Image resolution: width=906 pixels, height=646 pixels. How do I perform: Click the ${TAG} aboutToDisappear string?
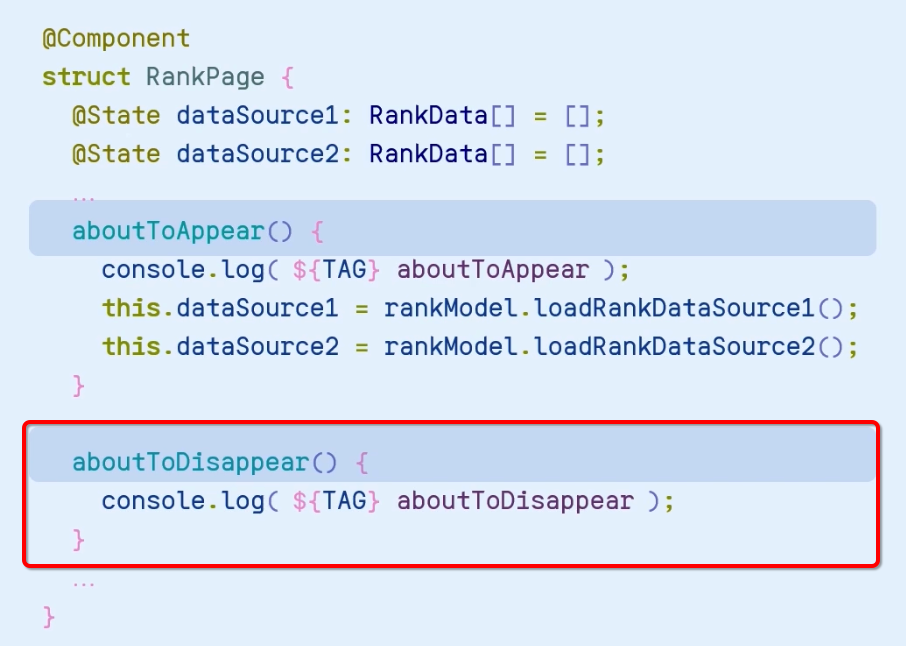pyautogui.click(x=463, y=501)
